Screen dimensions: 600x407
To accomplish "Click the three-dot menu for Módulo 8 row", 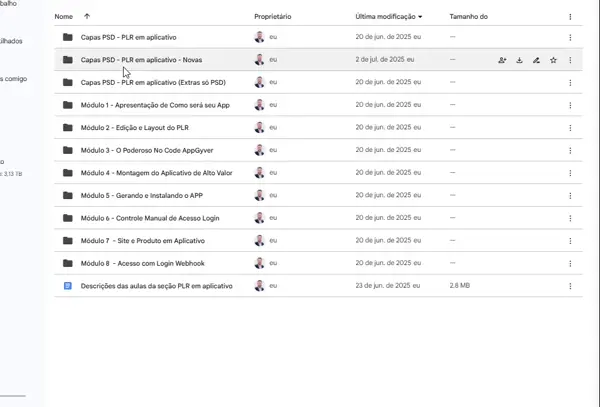I will tap(570, 263).
